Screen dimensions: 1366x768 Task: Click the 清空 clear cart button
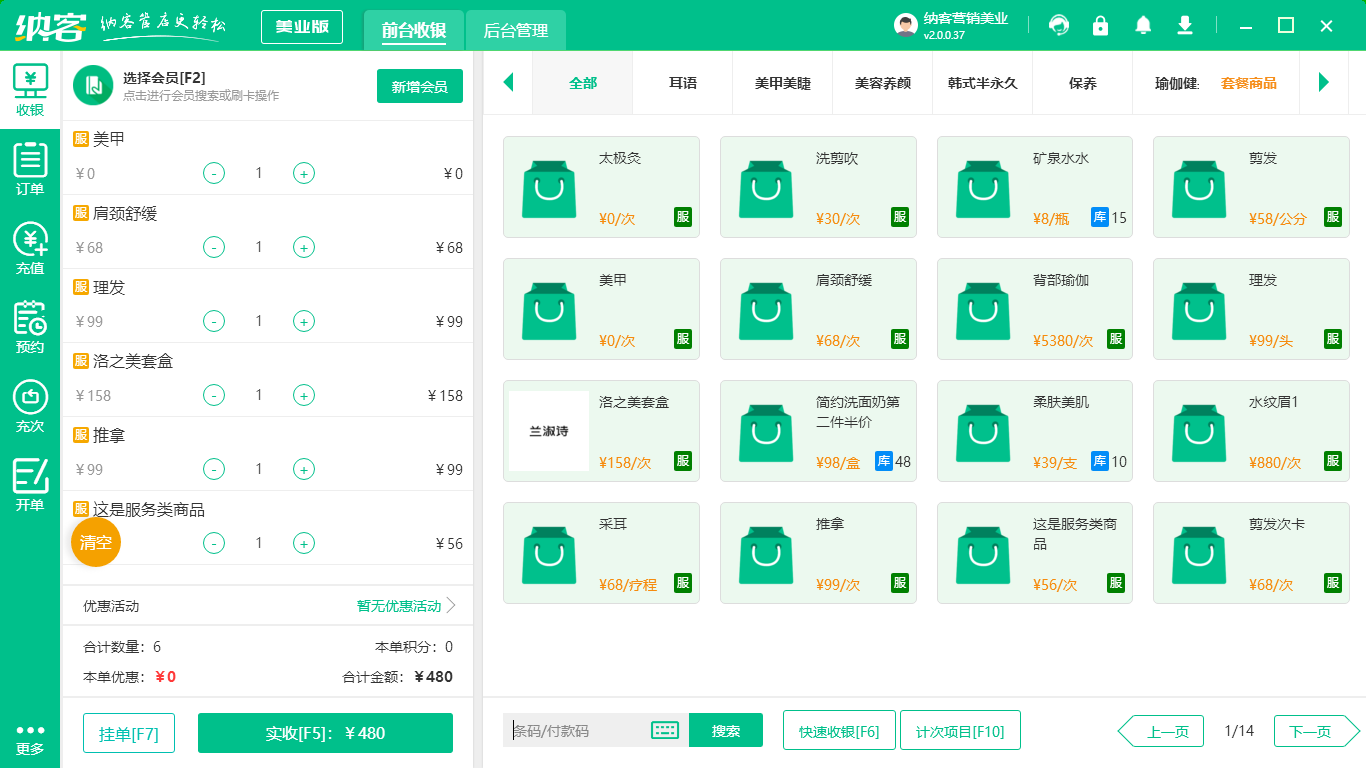[96, 542]
